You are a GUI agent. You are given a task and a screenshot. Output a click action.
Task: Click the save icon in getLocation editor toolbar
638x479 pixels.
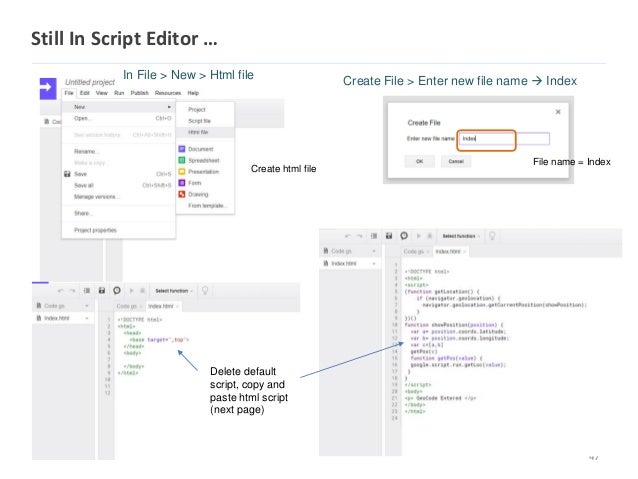[389, 236]
